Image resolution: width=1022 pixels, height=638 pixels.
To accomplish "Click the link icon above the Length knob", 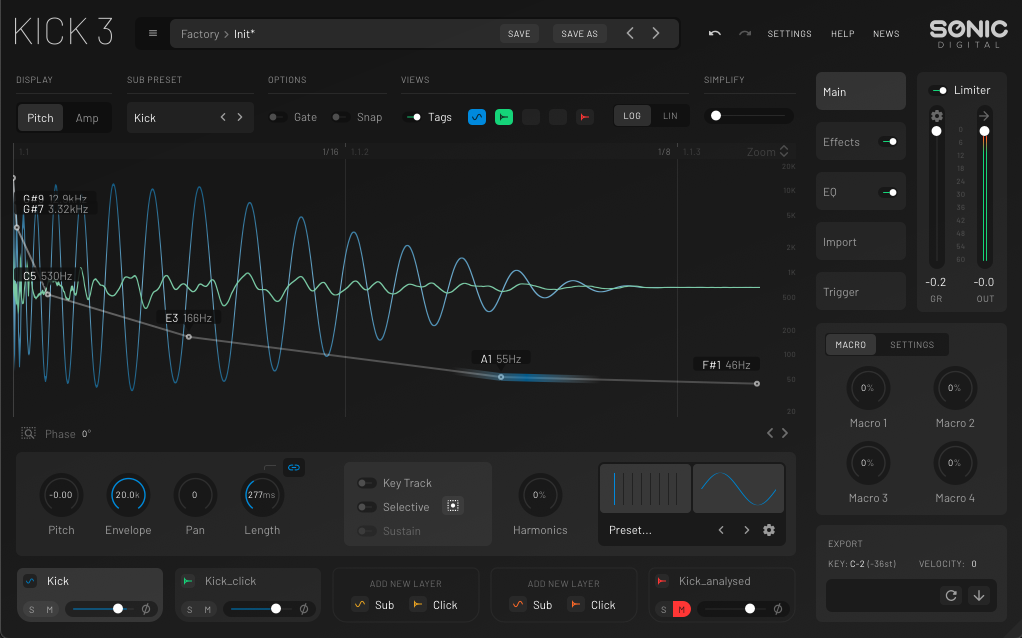I will pos(293,467).
